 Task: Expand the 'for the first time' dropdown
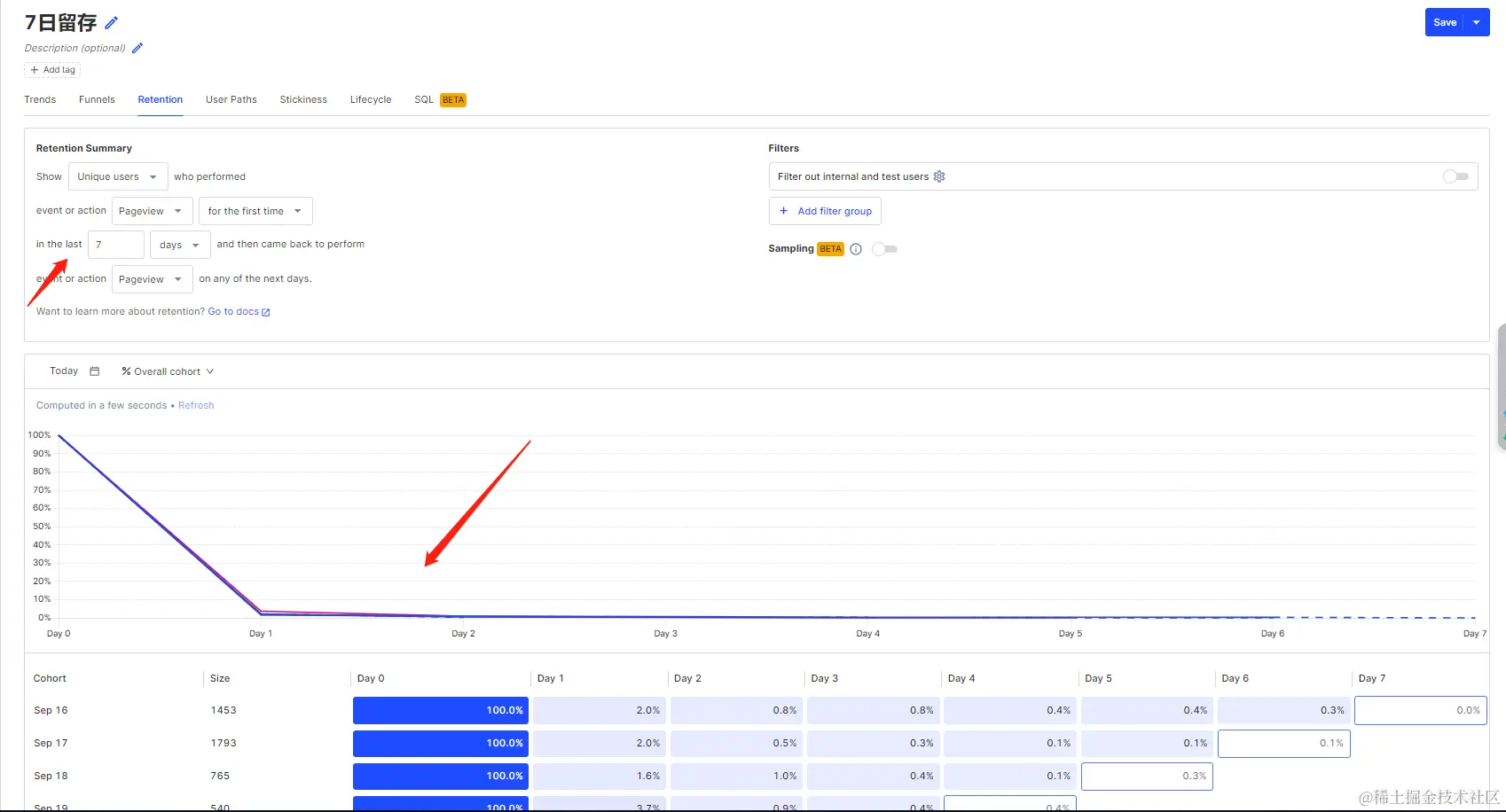tap(255, 211)
